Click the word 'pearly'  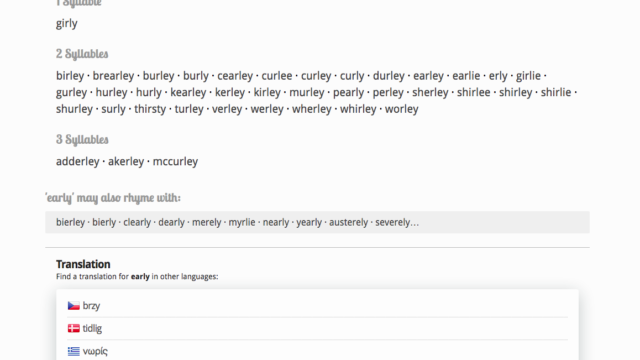[348, 92]
